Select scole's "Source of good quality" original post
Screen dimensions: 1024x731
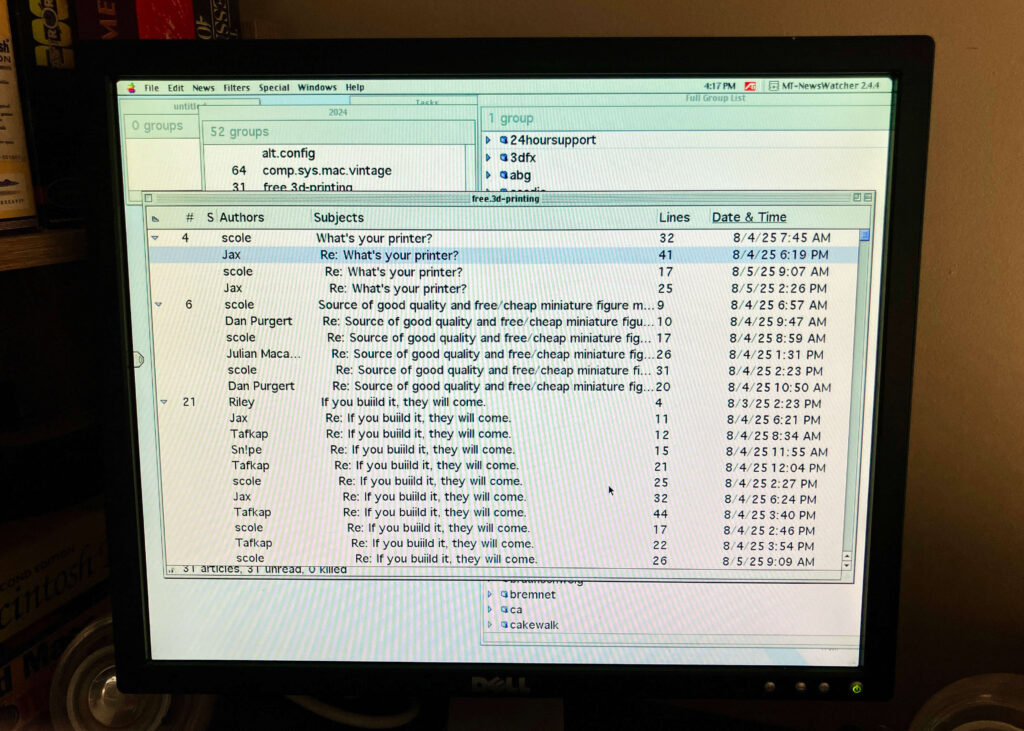(x=504, y=304)
